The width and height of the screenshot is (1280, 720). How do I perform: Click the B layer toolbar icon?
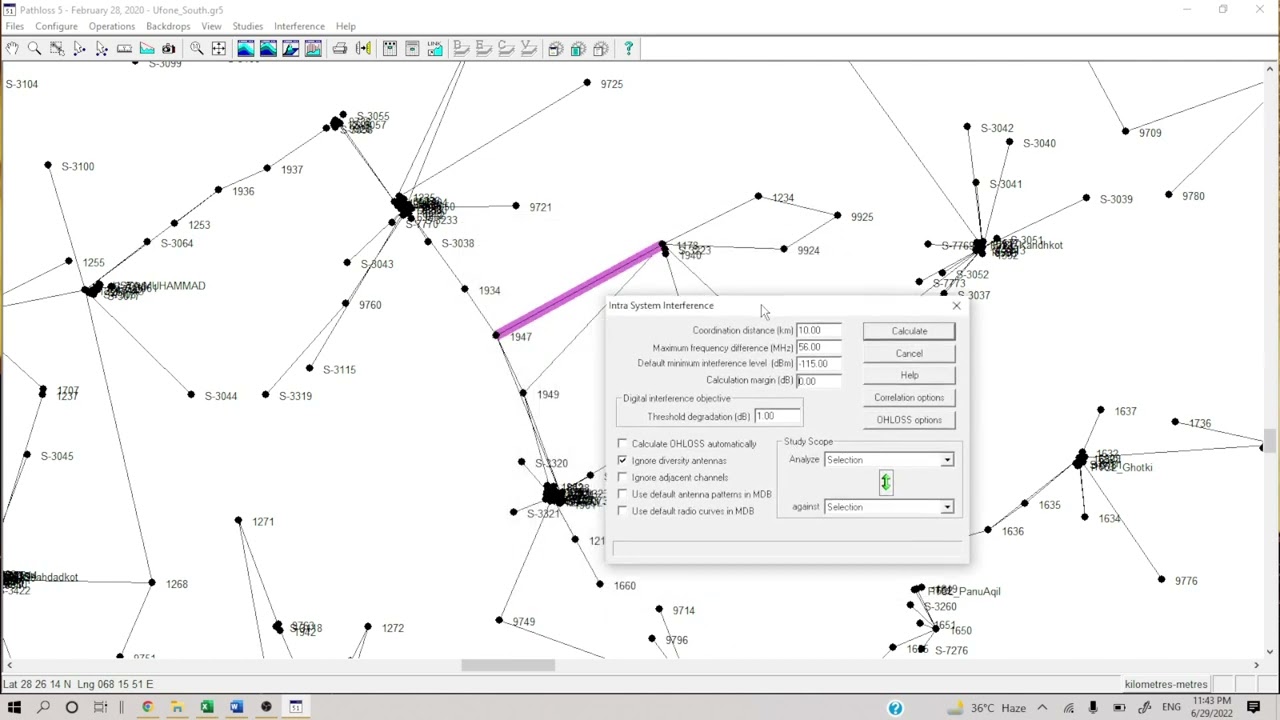click(x=461, y=48)
